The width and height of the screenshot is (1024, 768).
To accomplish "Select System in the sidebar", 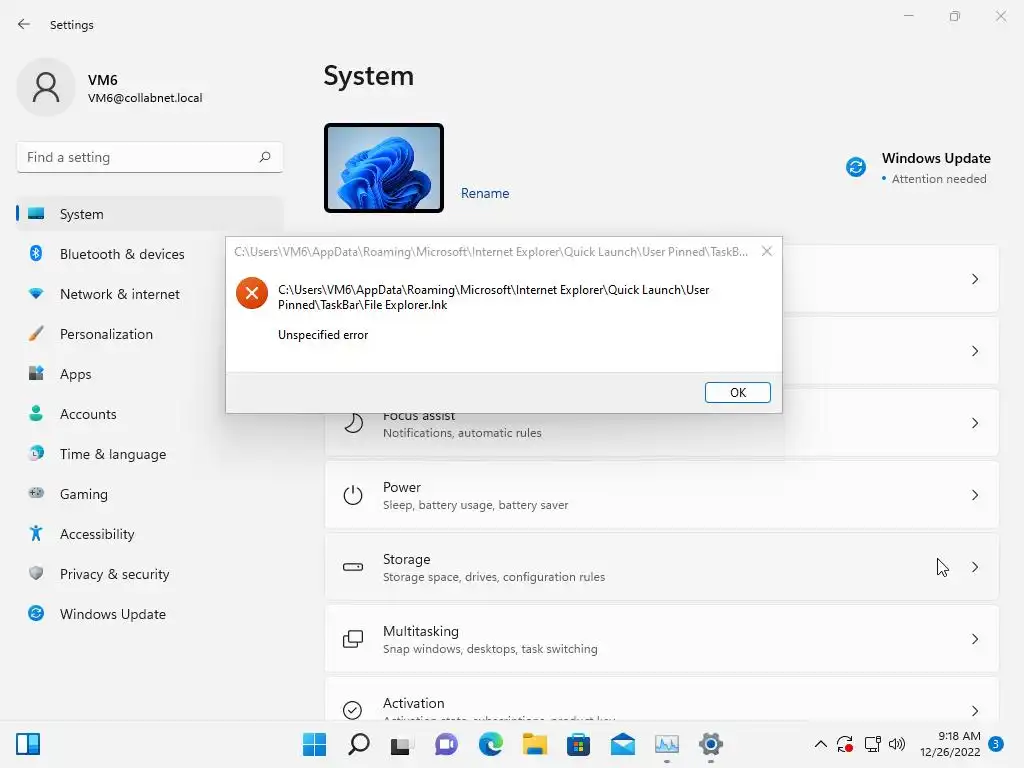I will pos(150,214).
